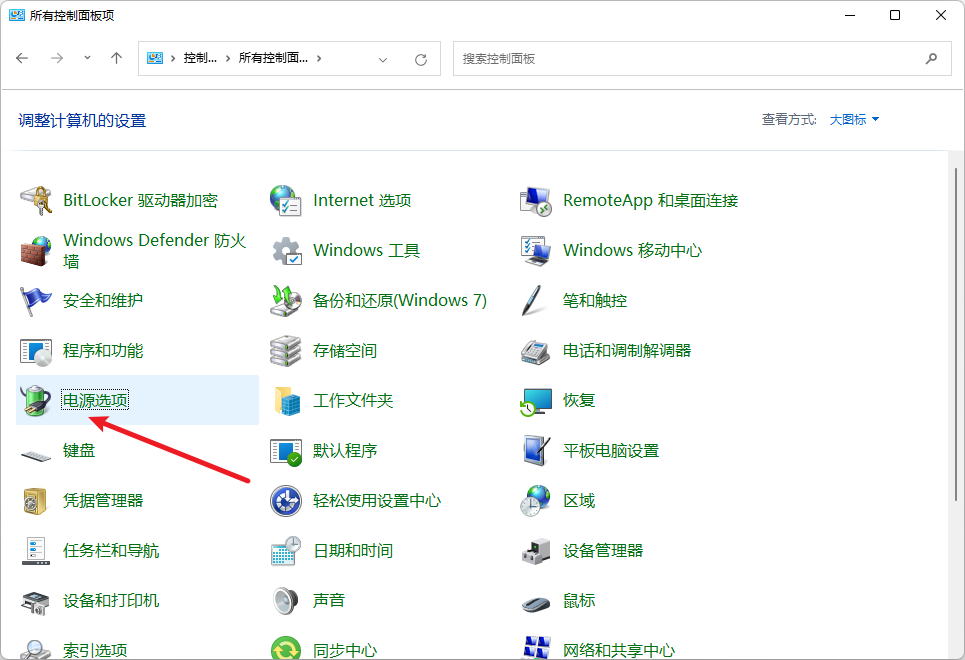Open the Windows Tools gear icon
Screen dimensions: 965x660
click(x=286, y=251)
